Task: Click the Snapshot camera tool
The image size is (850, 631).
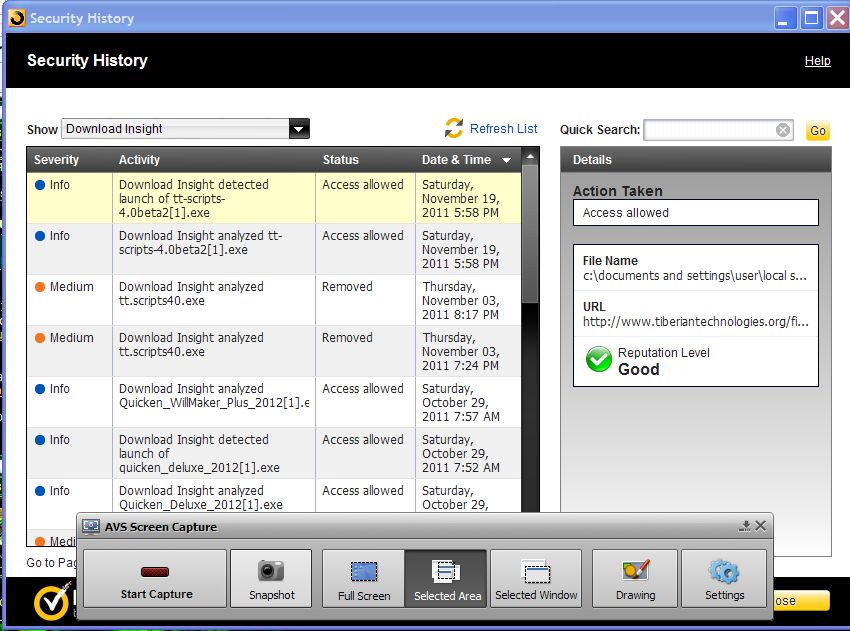Action: (271, 578)
